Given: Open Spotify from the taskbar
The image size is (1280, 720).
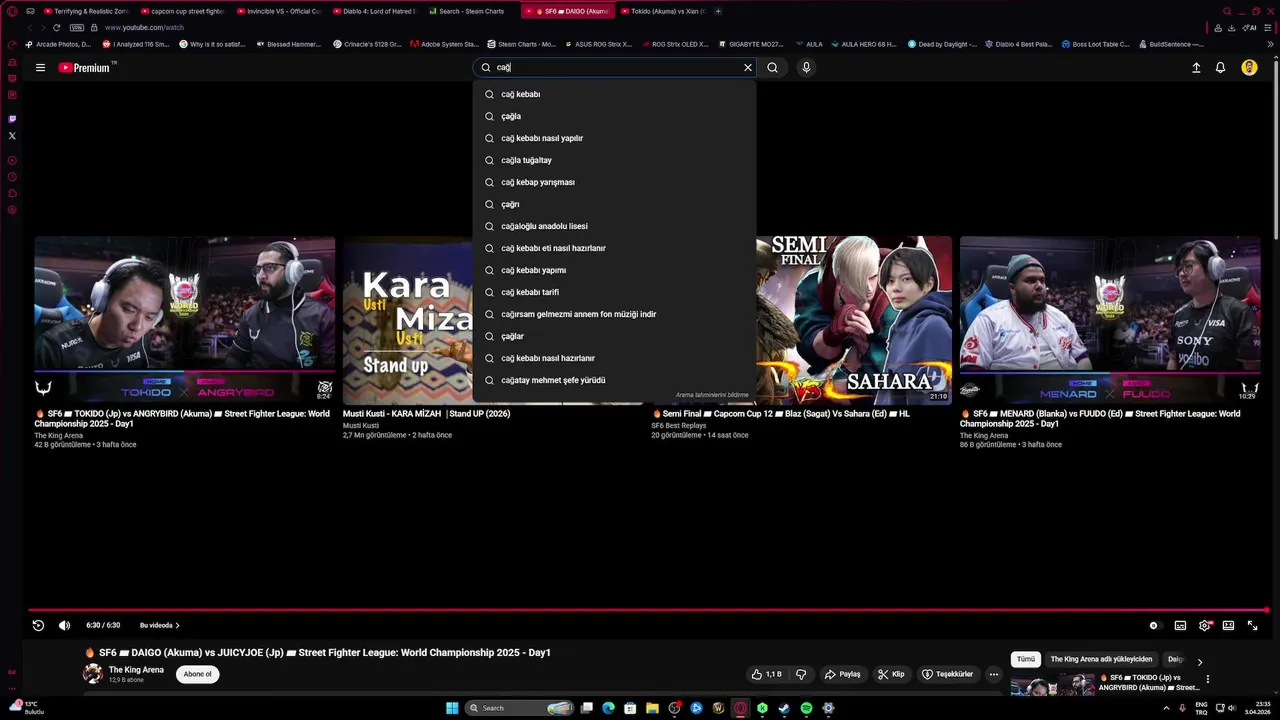Looking at the screenshot, I should click(x=806, y=708).
